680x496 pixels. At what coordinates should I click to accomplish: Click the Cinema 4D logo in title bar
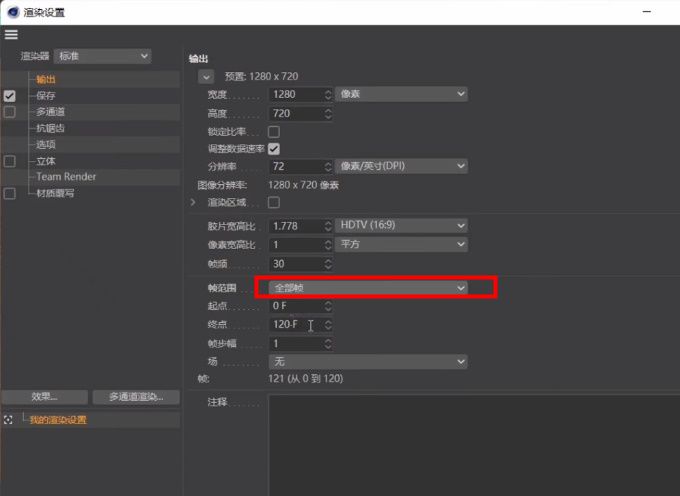pyautogui.click(x=11, y=11)
